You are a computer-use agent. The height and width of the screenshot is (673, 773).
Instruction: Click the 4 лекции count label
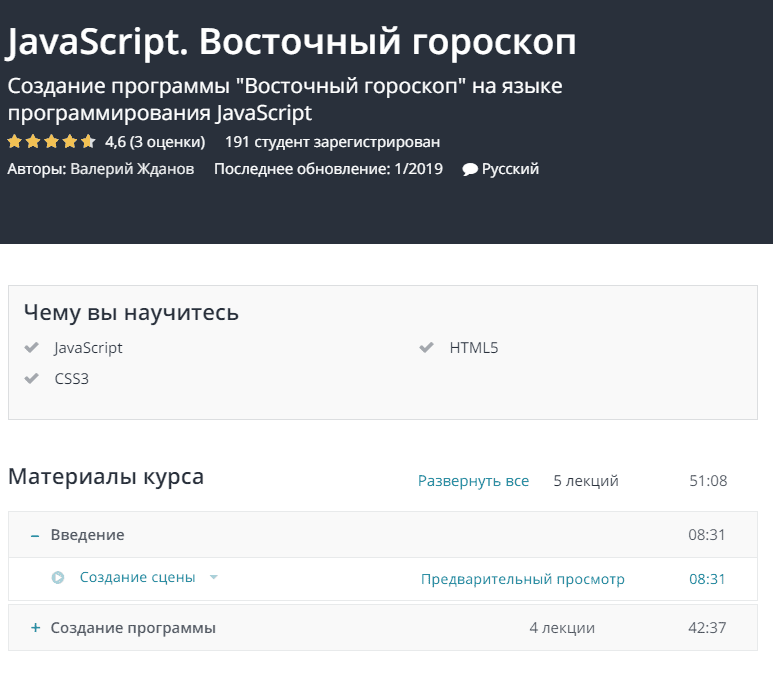point(562,628)
